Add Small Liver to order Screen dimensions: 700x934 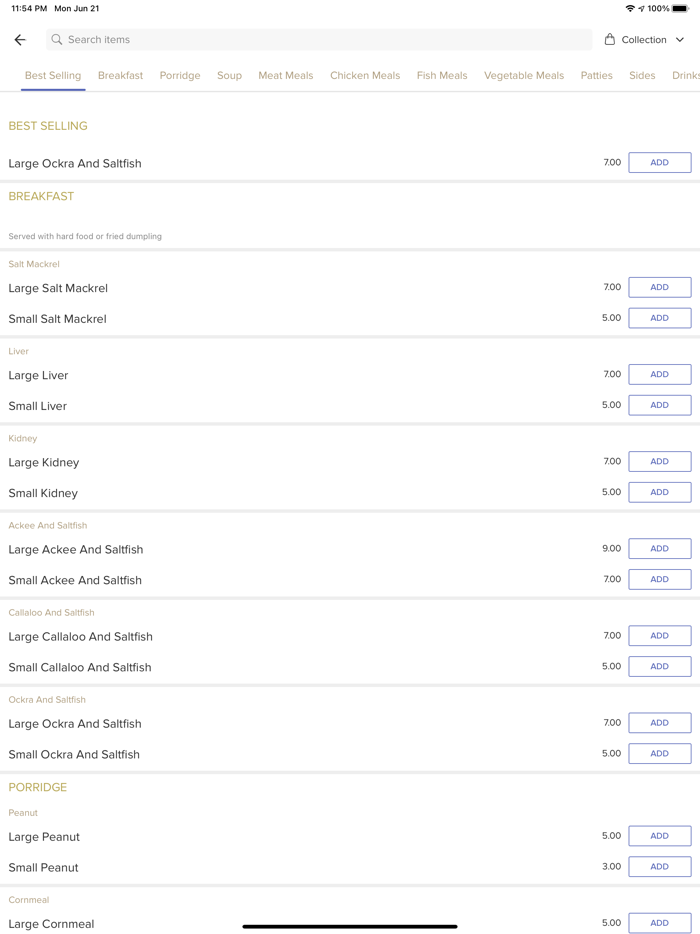point(659,405)
